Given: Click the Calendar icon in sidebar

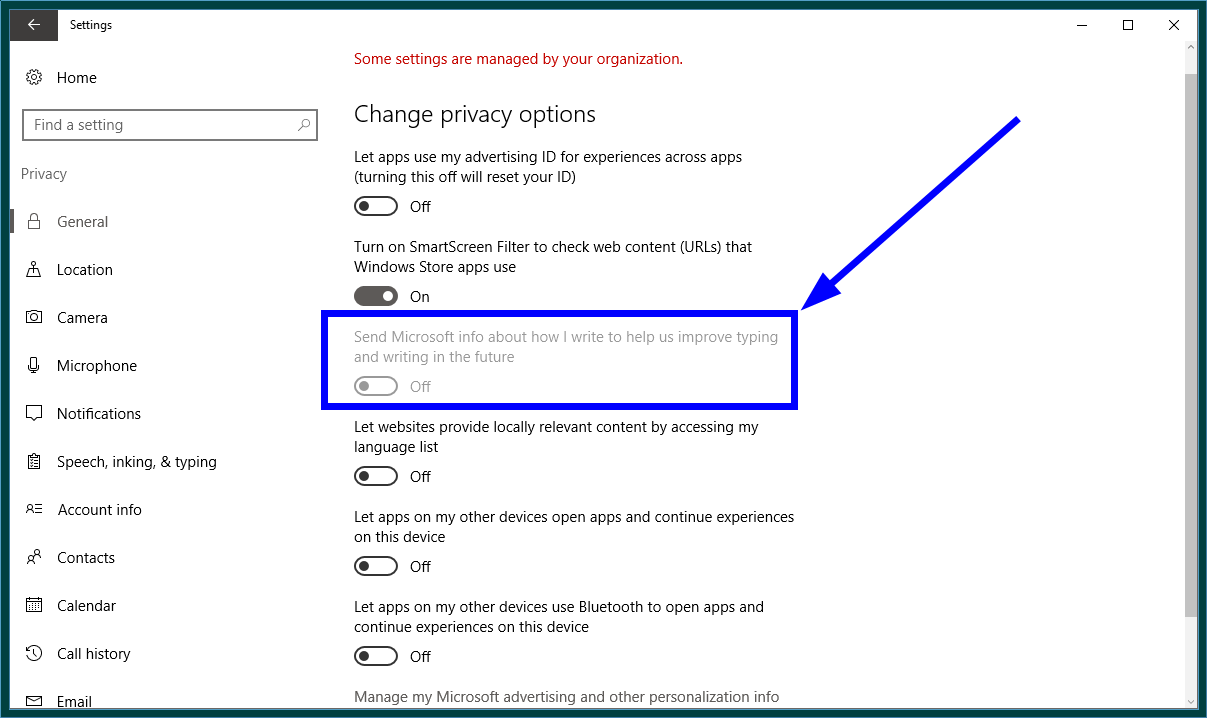Looking at the screenshot, I should click(34, 605).
